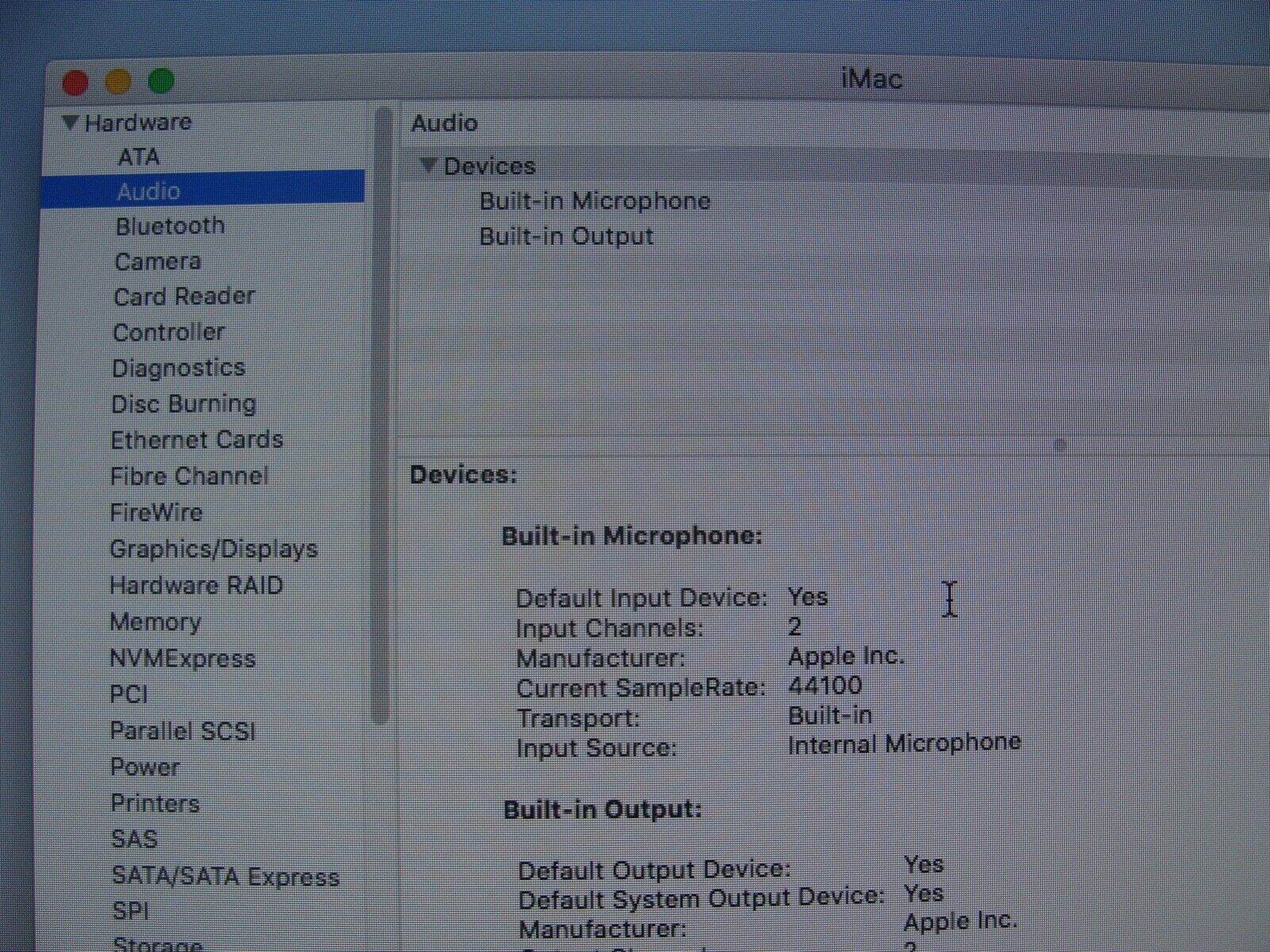Image resolution: width=1270 pixels, height=952 pixels.
Task: Show SATA/SATA Express details
Action: tap(225, 877)
